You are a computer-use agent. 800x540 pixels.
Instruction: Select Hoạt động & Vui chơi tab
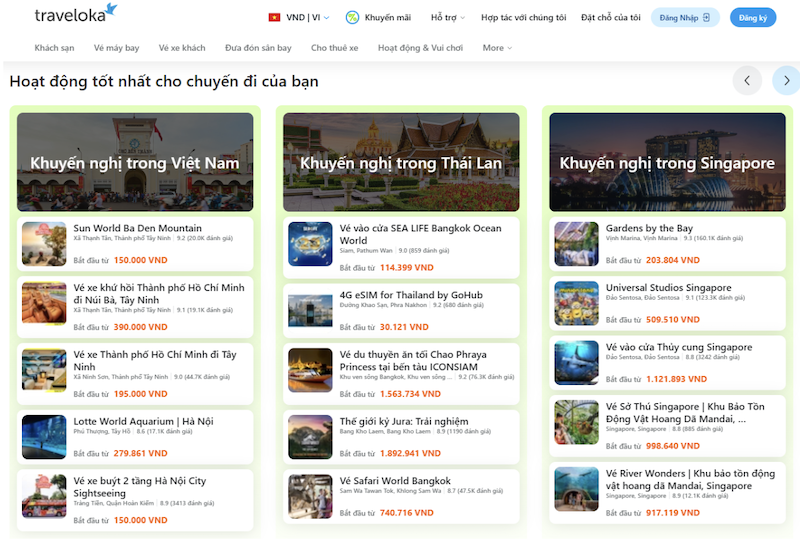coord(420,47)
